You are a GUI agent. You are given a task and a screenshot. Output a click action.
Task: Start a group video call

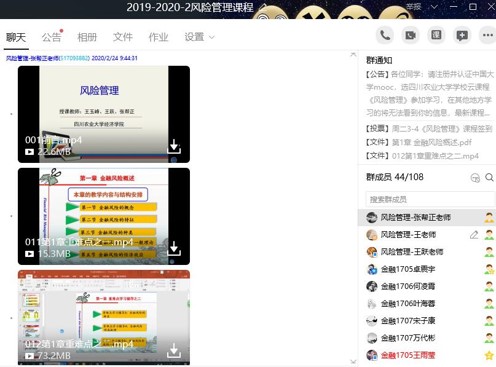coord(410,35)
